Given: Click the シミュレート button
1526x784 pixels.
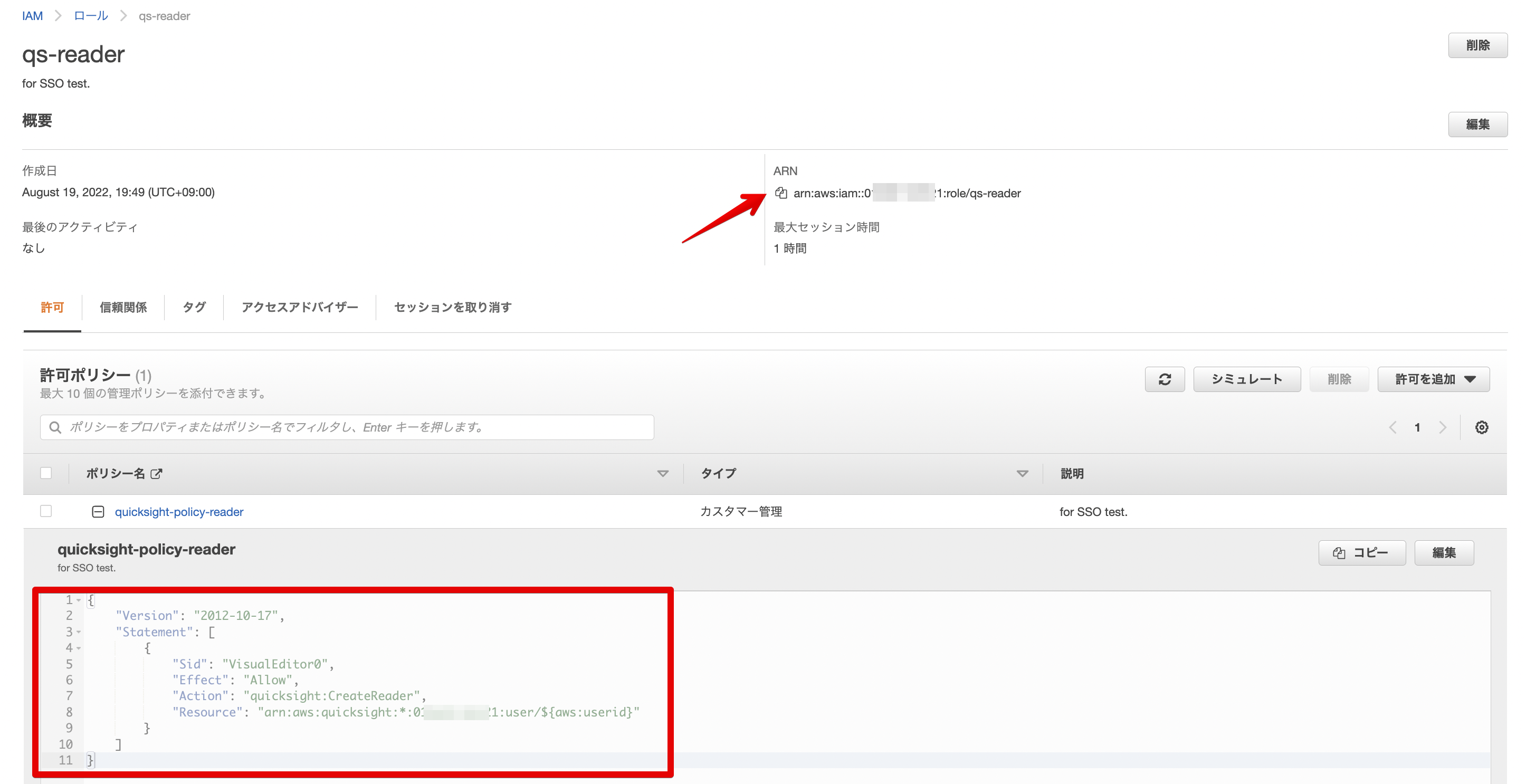Looking at the screenshot, I should tap(1246, 379).
